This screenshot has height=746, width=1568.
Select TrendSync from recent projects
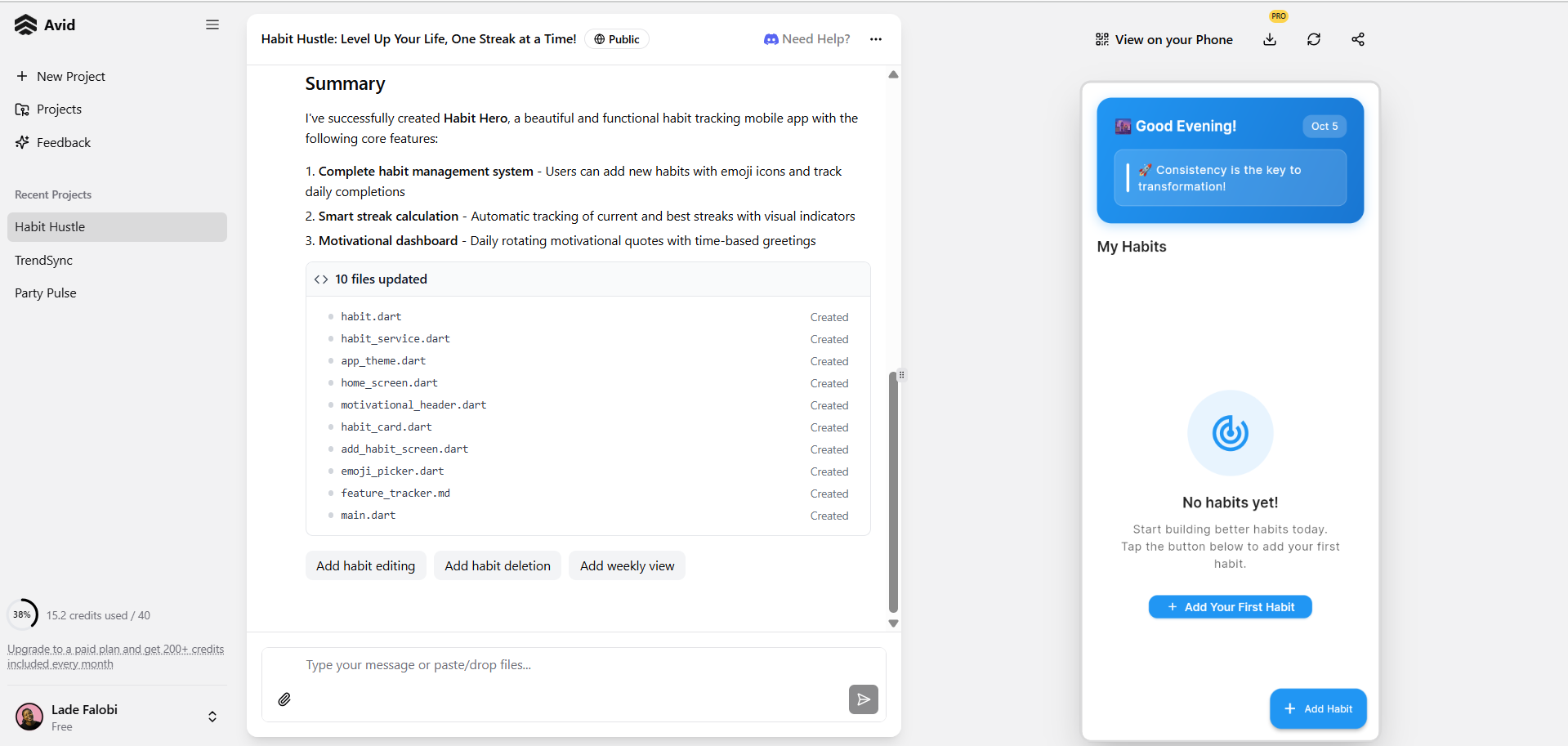pos(44,261)
